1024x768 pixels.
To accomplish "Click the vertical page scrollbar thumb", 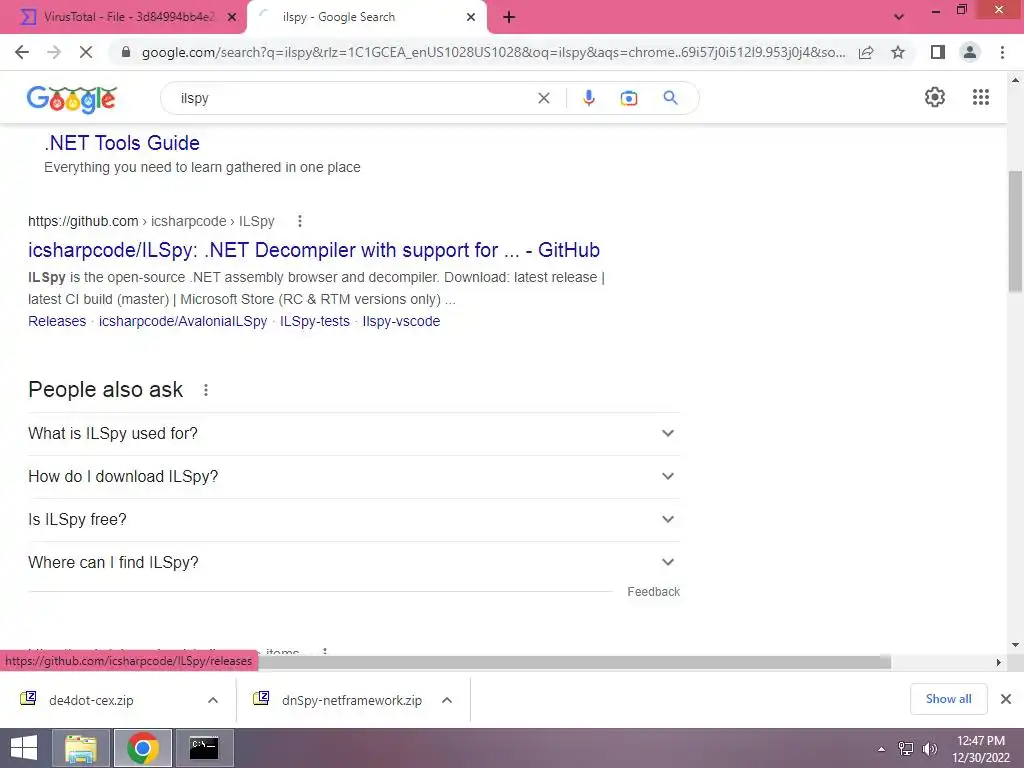I will pos(1015,231).
